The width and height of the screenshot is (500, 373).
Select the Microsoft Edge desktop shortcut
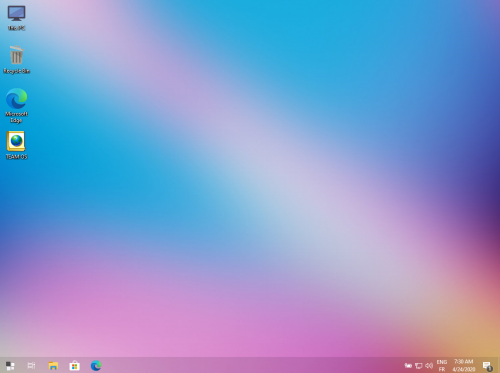pyautogui.click(x=16, y=105)
